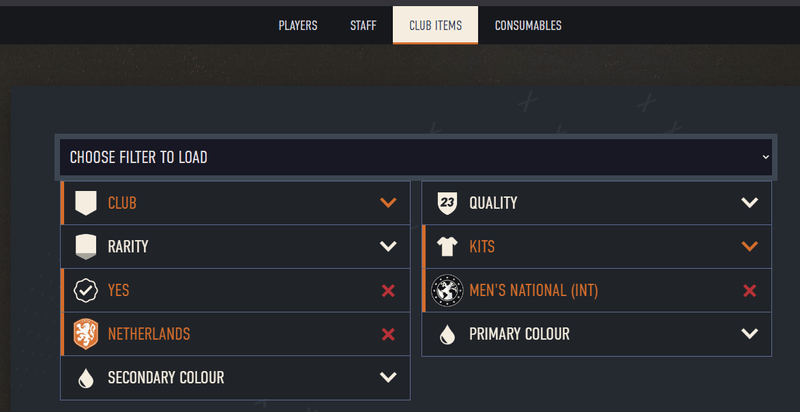
Task: Switch to the Players tab
Action: point(298,25)
